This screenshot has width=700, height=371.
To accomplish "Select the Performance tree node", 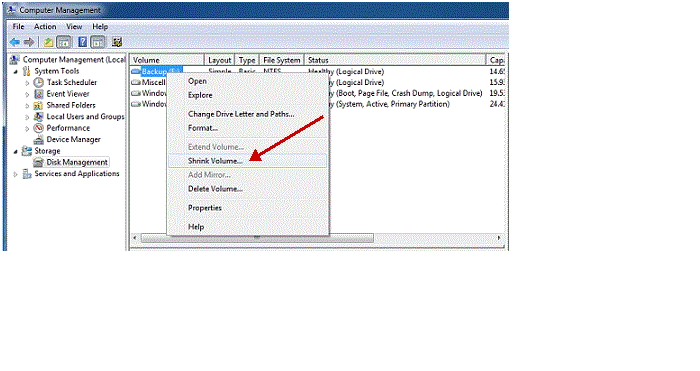I will (68, 128).
